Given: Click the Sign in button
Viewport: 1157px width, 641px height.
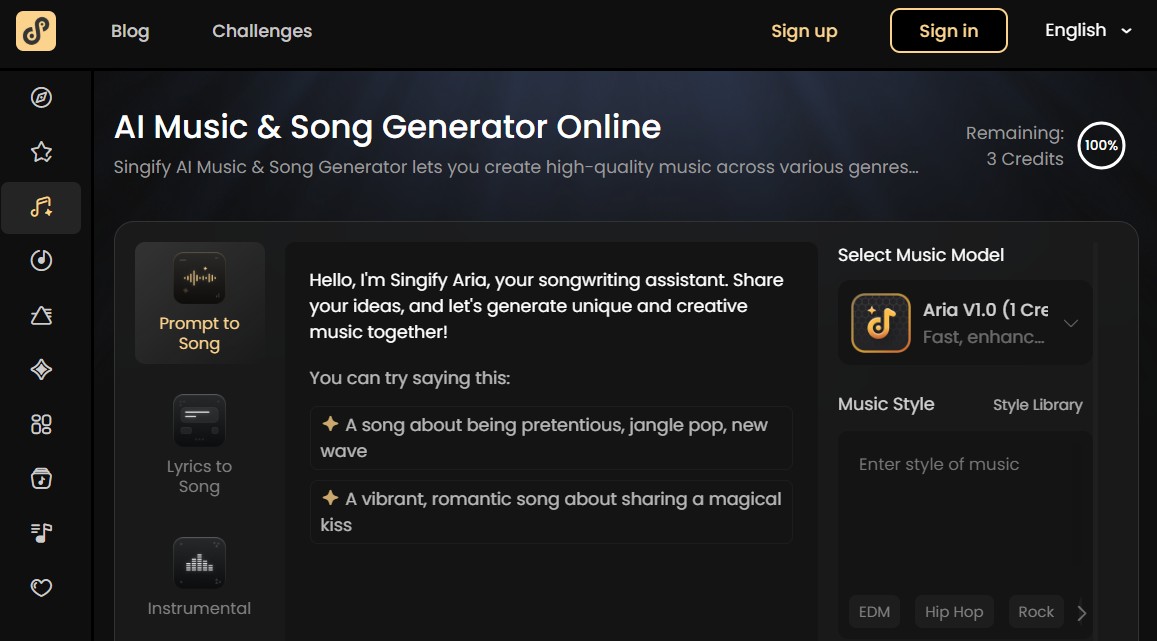Looking at the screenshot, I should (x=948, y=31).
